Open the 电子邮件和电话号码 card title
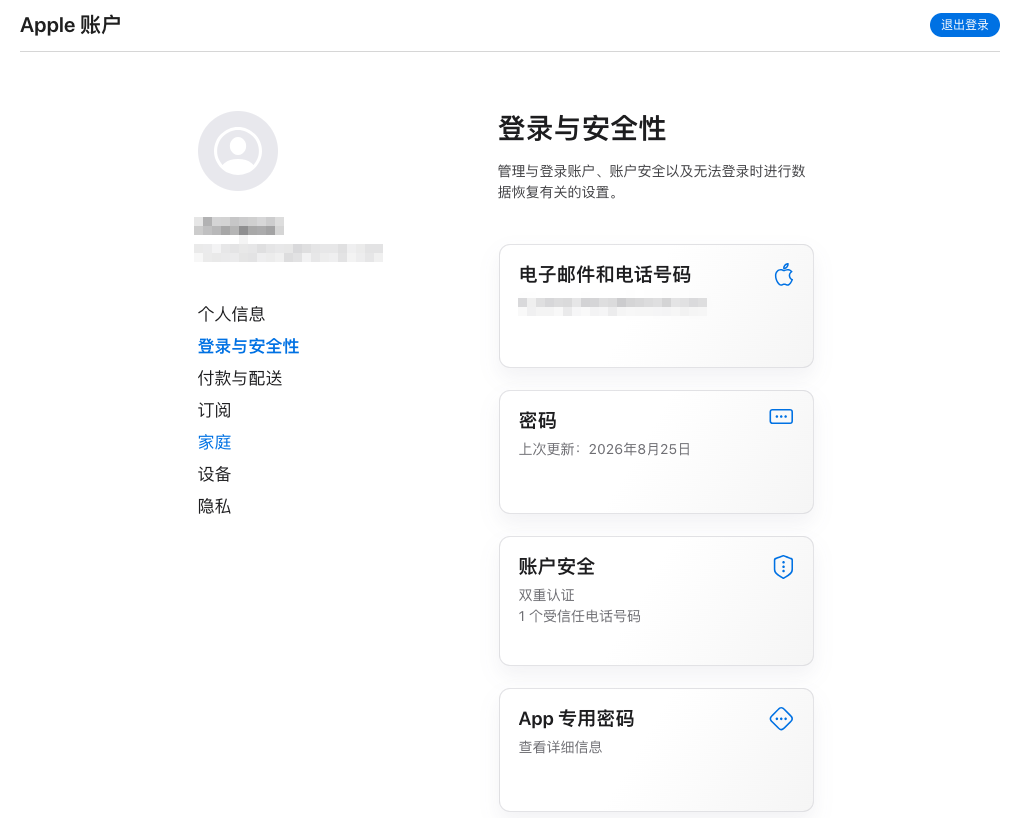Viewport: 1019px width, 818px height. point(604,274)
